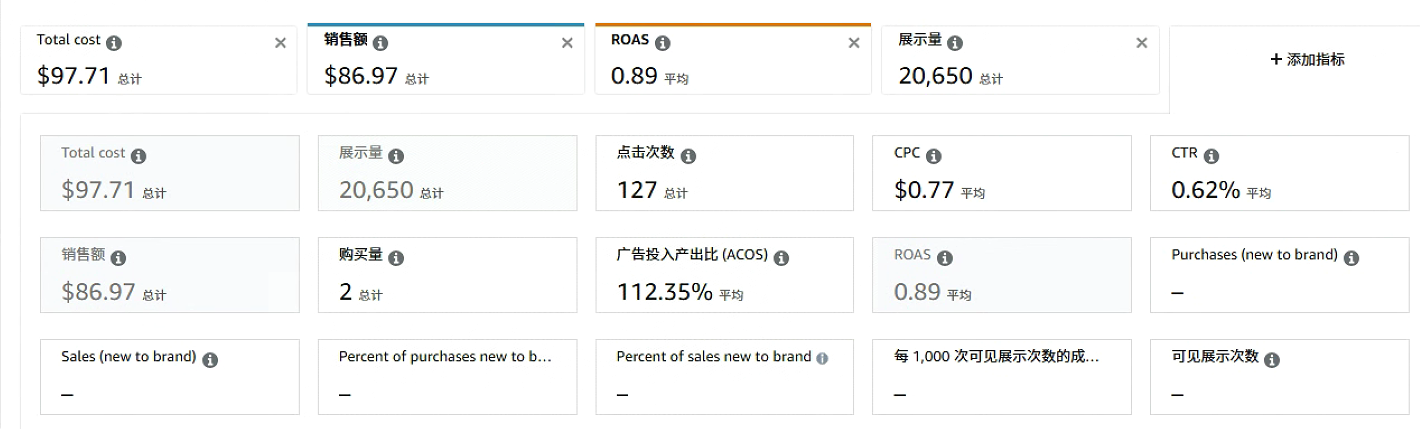Remove the 销售额 card from the top row
This screenshot has width=1420, height=429.
(x=567, y=43)
